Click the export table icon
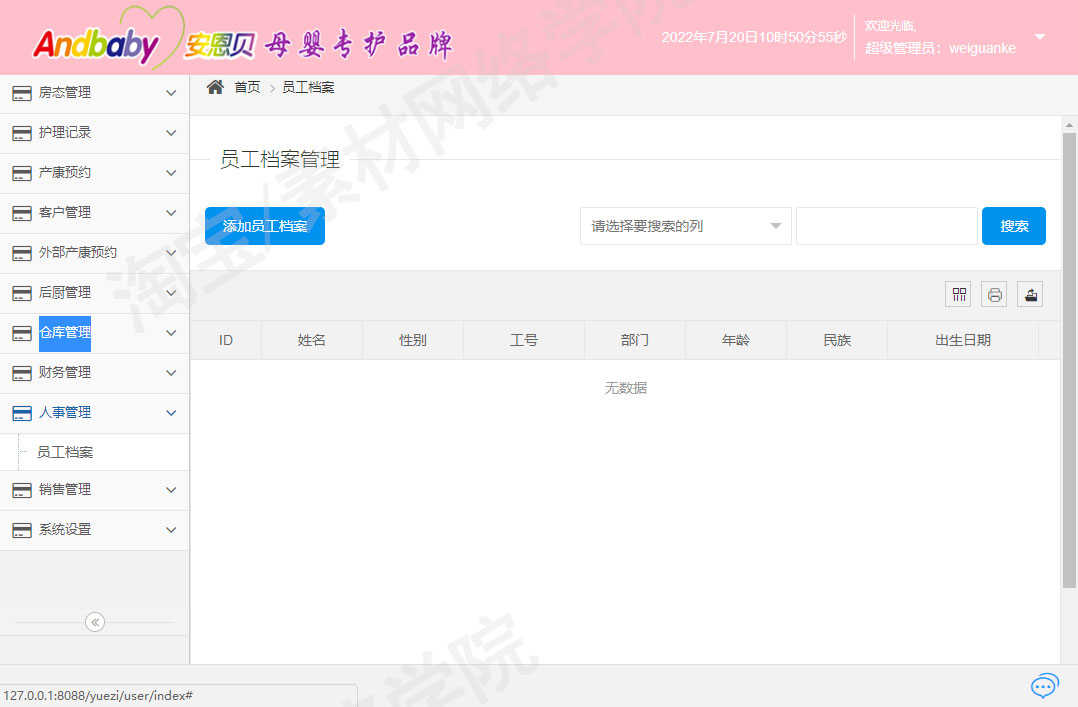 [1030, 295]
